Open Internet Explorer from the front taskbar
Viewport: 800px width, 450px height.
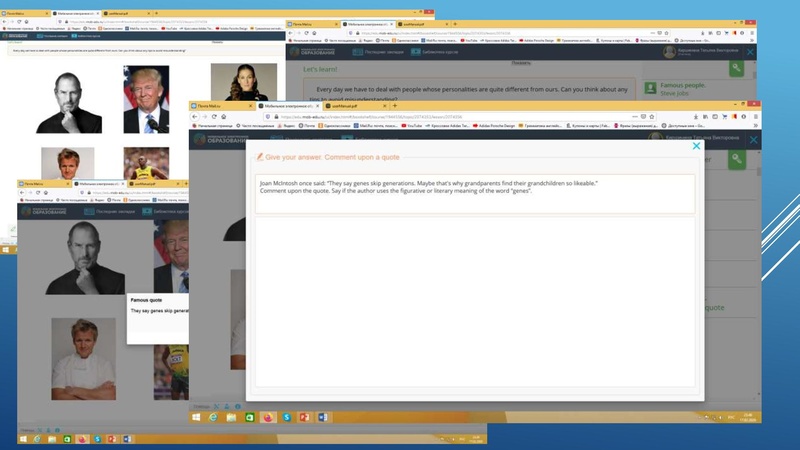tap(212, 416)
